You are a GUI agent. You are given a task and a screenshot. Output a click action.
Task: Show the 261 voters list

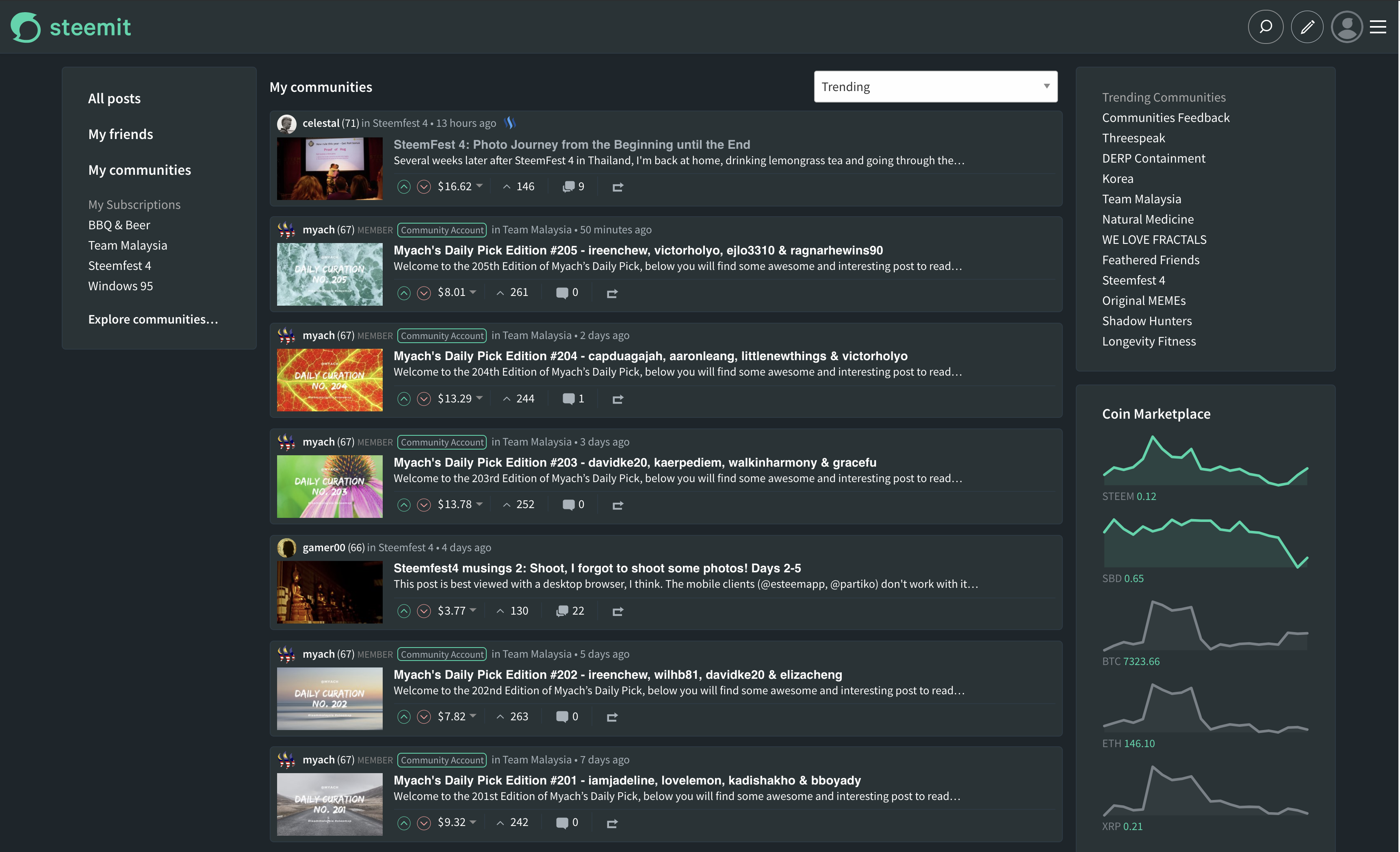(x=512, y=292)
